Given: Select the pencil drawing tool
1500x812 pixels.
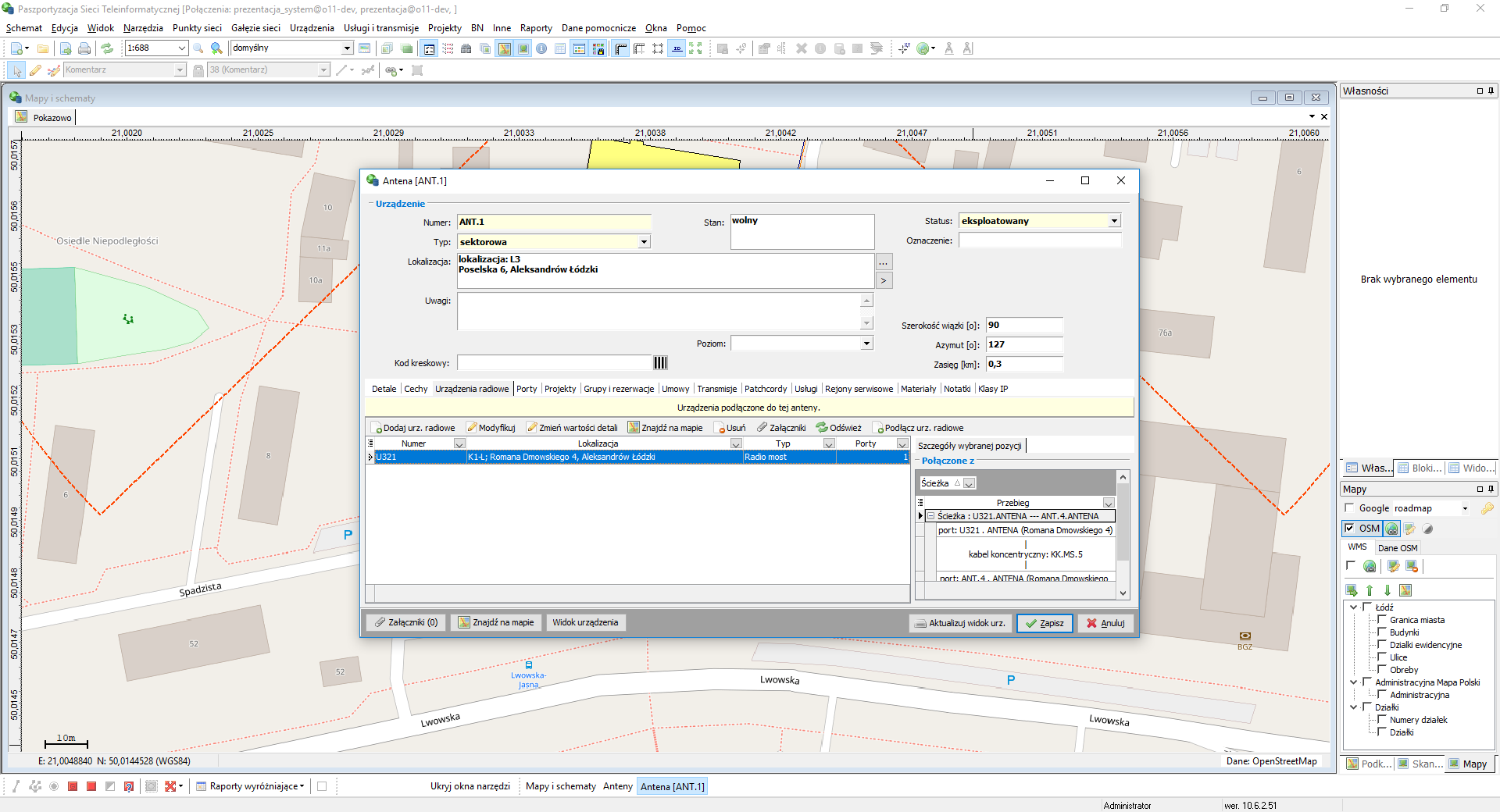Looking at the screenshot, I should click(x=35, y=70).
